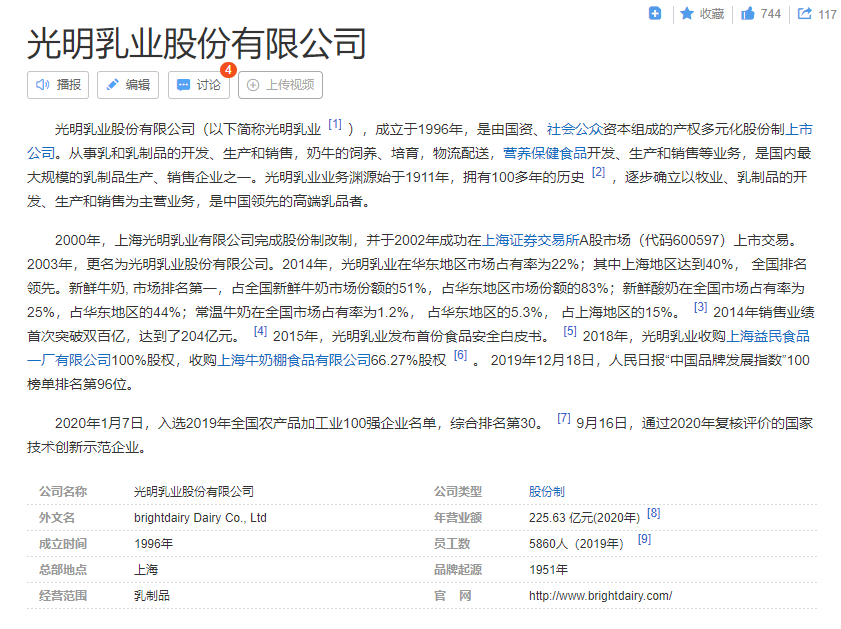Click the 员工数 field label
The image size is (841, 629).
point(452,544)
